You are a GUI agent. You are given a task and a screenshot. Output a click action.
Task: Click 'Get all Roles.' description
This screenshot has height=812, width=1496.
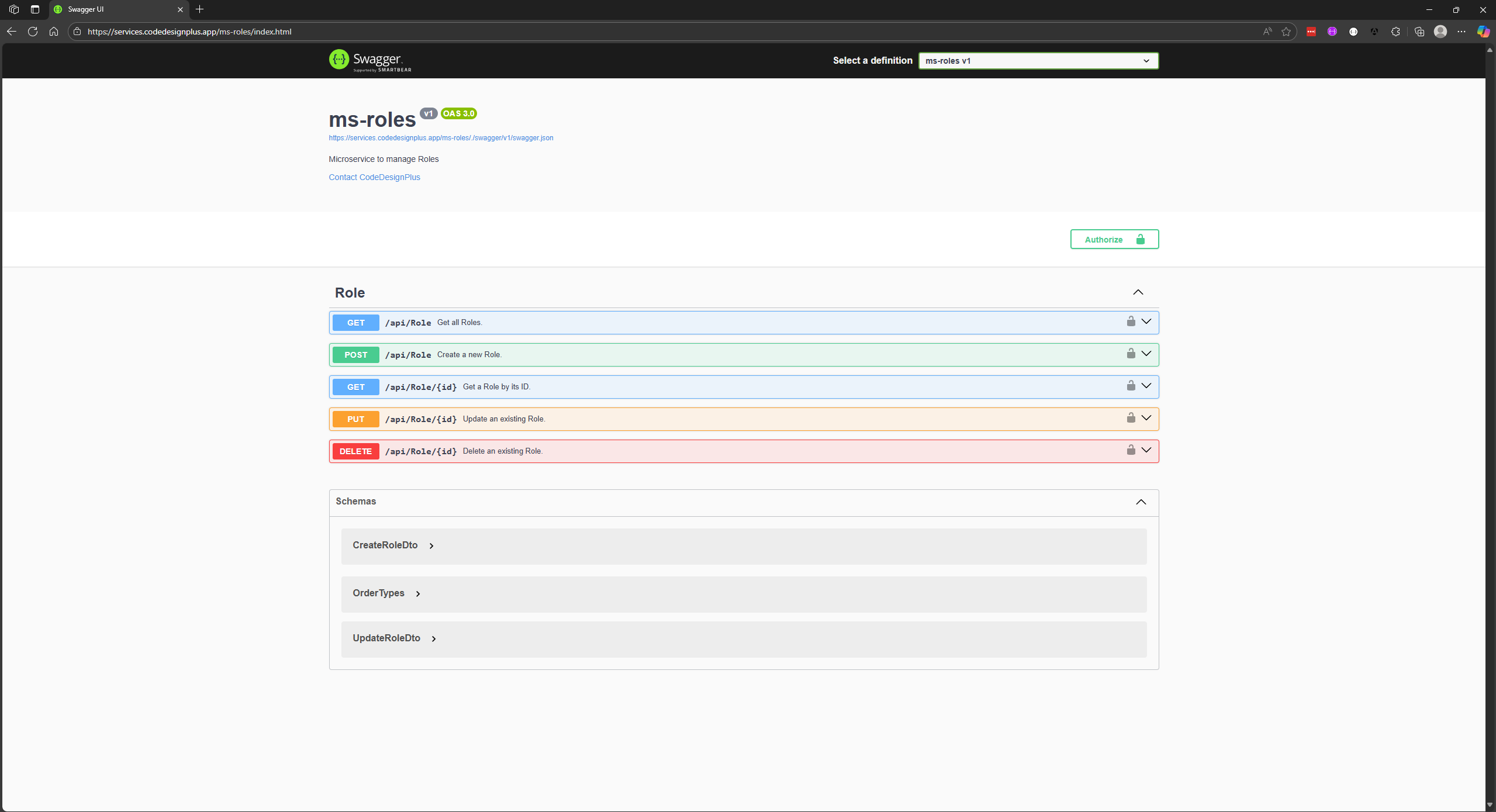tap(459, 323)
